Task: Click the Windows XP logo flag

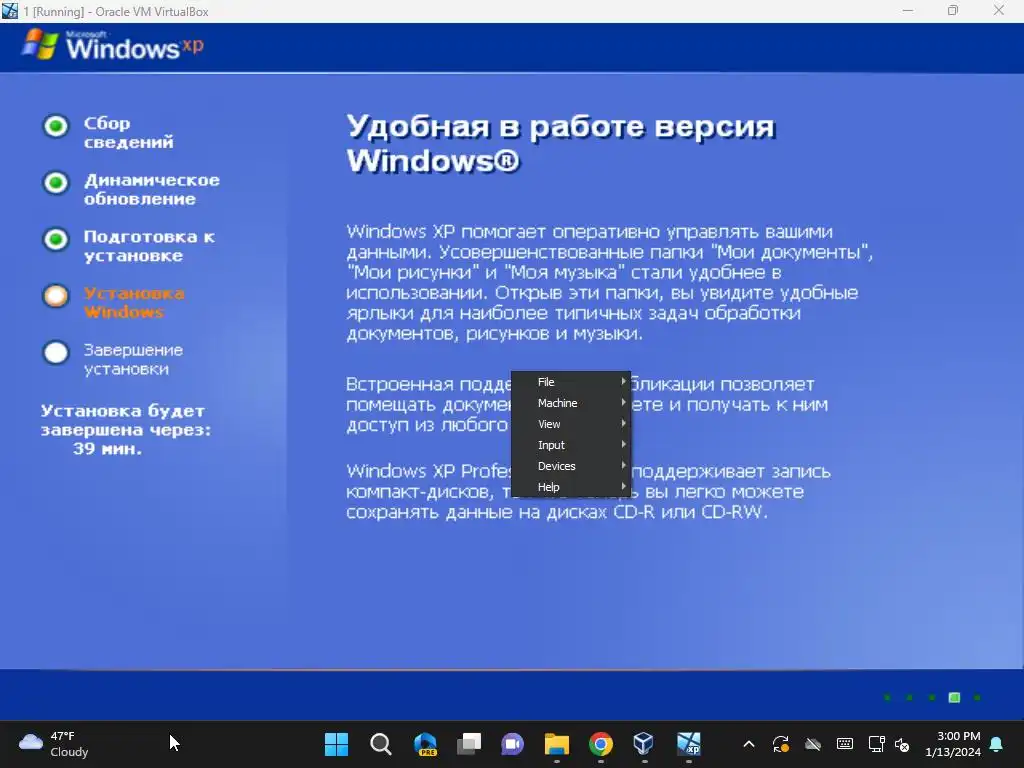Action: (x=40, y=44)
